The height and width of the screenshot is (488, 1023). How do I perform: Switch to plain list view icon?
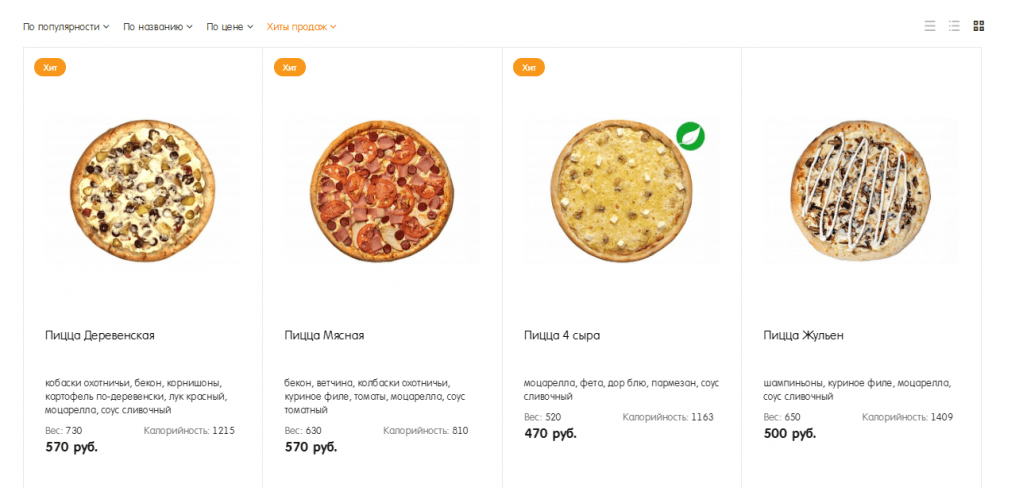[x=930, y=26]
